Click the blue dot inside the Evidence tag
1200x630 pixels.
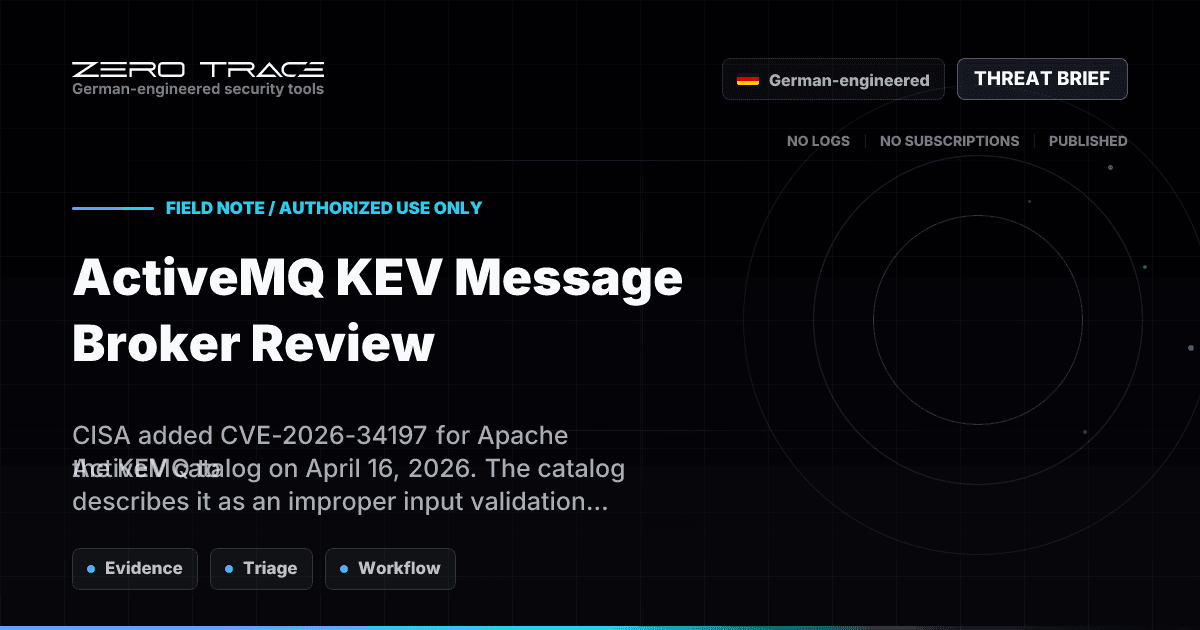[x=91, y=568]
